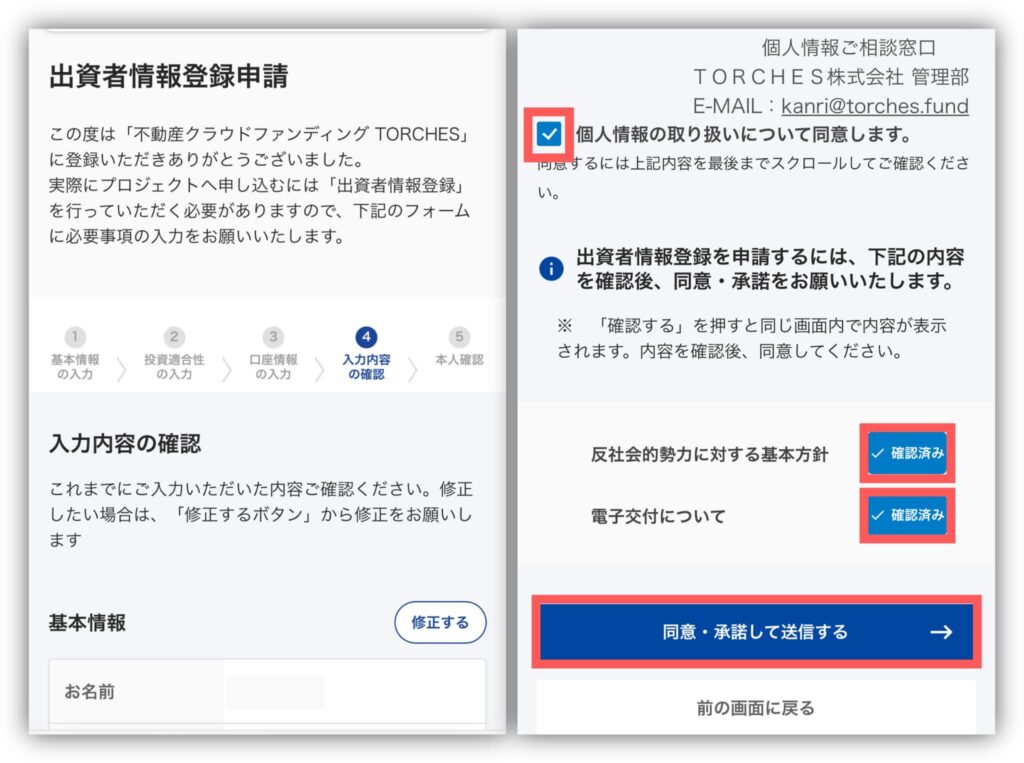Click the step 1 基本情報の入力 circle

click(75, 336)
